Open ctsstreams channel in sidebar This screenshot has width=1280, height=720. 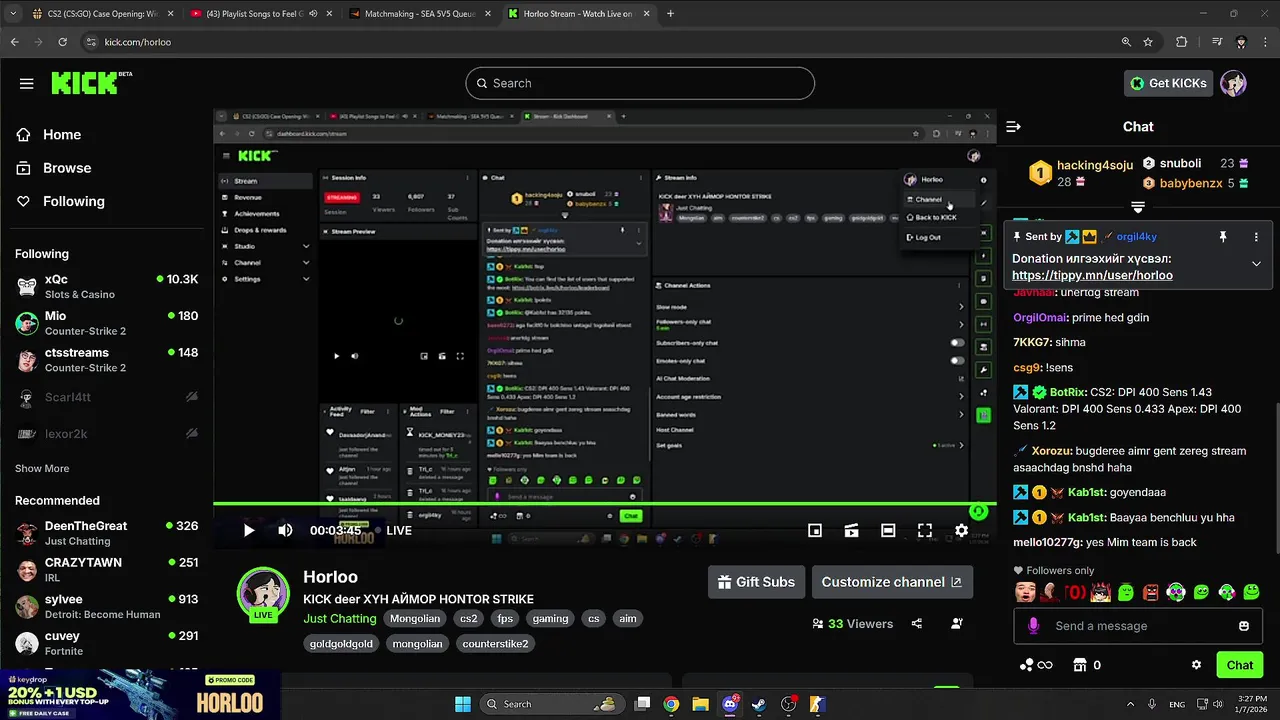(107, 360)
